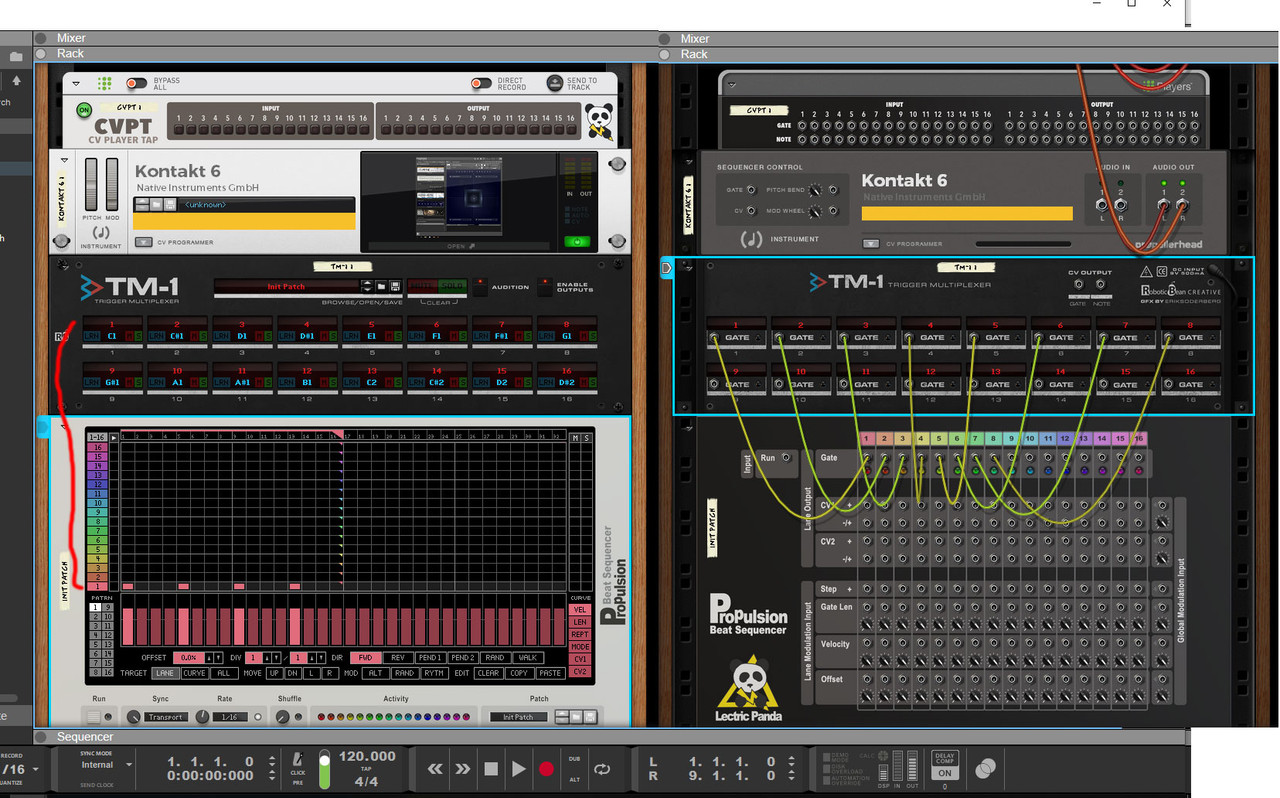Image resolution: width=1280 pixels, height=798 pixels.
Task: Click the red Record button in transport
Action: tap(546, 769)
